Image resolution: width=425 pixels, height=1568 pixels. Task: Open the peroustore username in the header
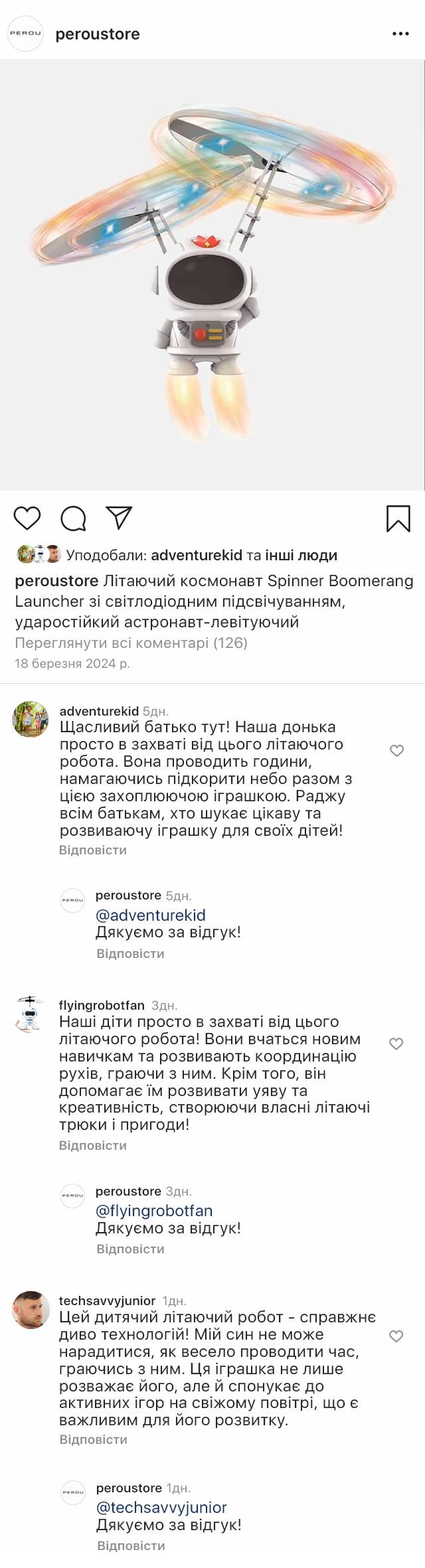98,34
